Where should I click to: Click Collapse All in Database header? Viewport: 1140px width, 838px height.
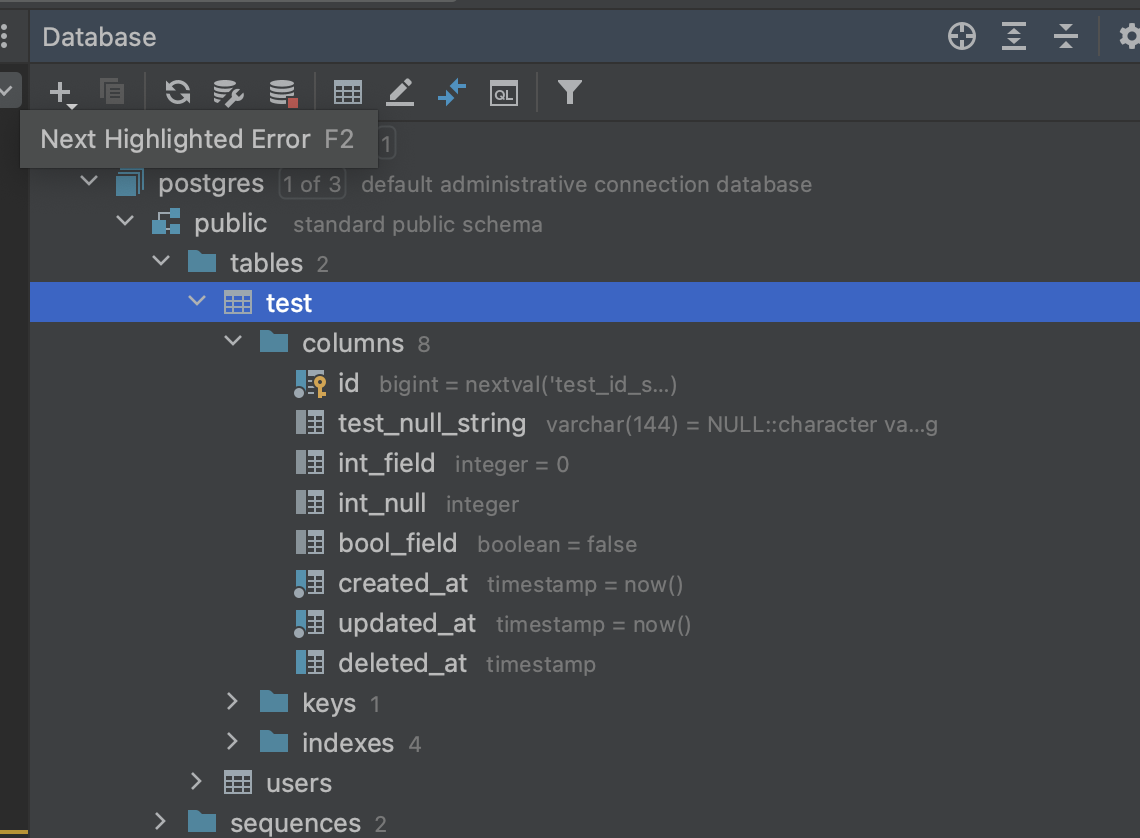1066,37
